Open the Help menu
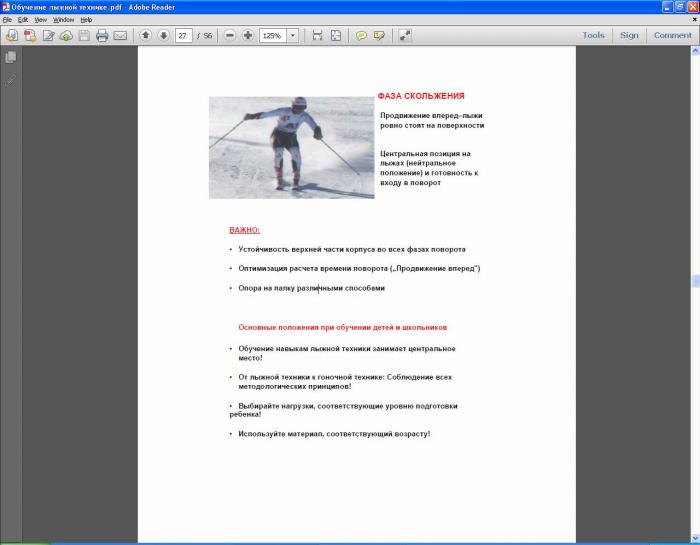This screenshot has height=545, width=700. (86, 20)
